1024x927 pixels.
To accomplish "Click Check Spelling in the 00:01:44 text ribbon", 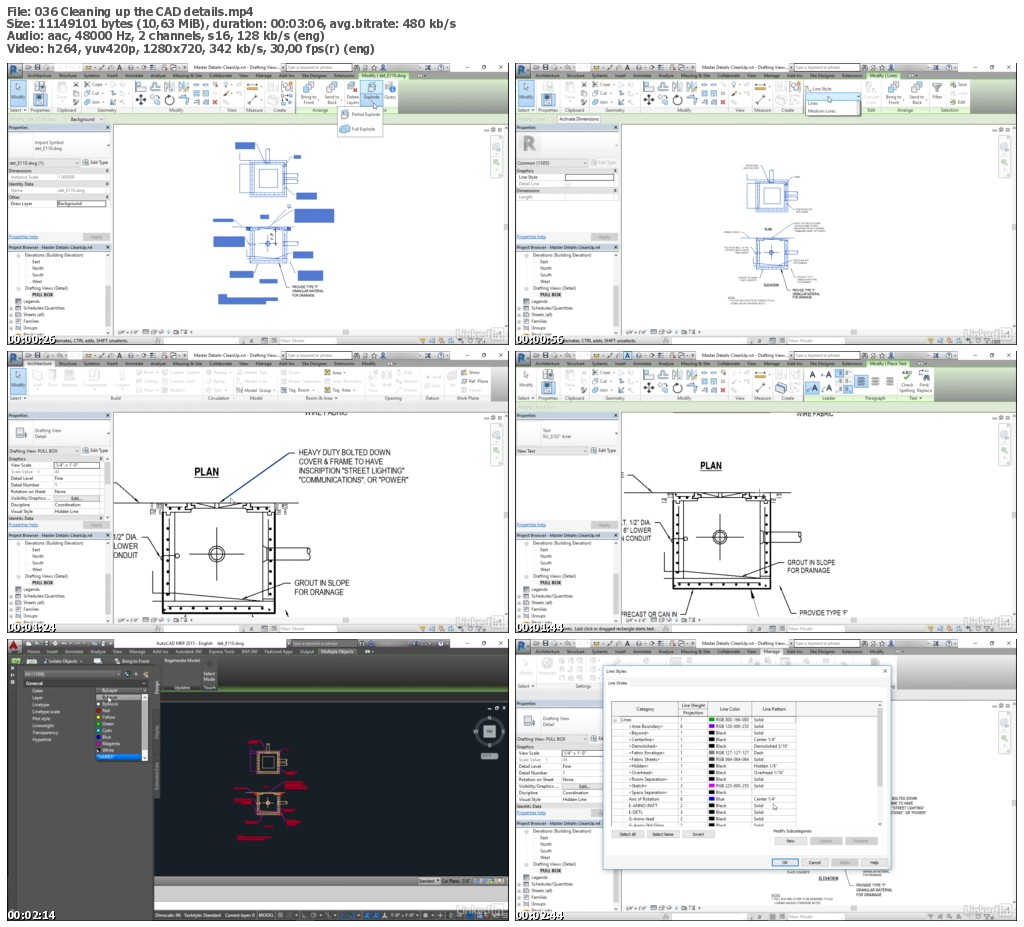I will [906, 380].
